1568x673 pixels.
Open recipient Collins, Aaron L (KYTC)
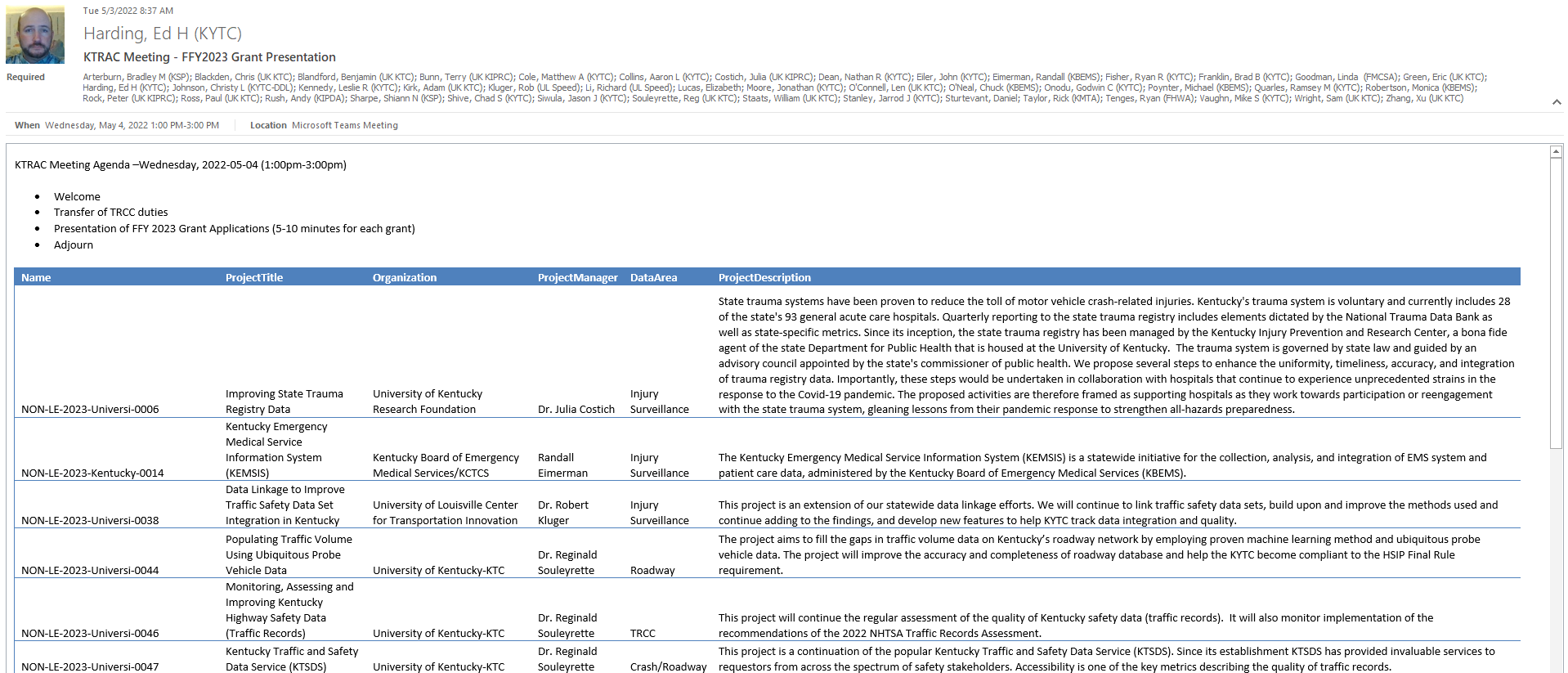(x=665, y=77)
